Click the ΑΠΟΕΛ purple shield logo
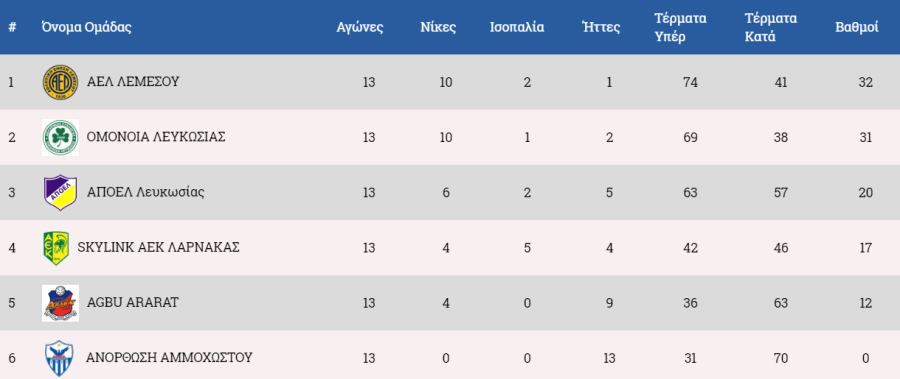Viewport: 900px width, 379px height. 60,192
